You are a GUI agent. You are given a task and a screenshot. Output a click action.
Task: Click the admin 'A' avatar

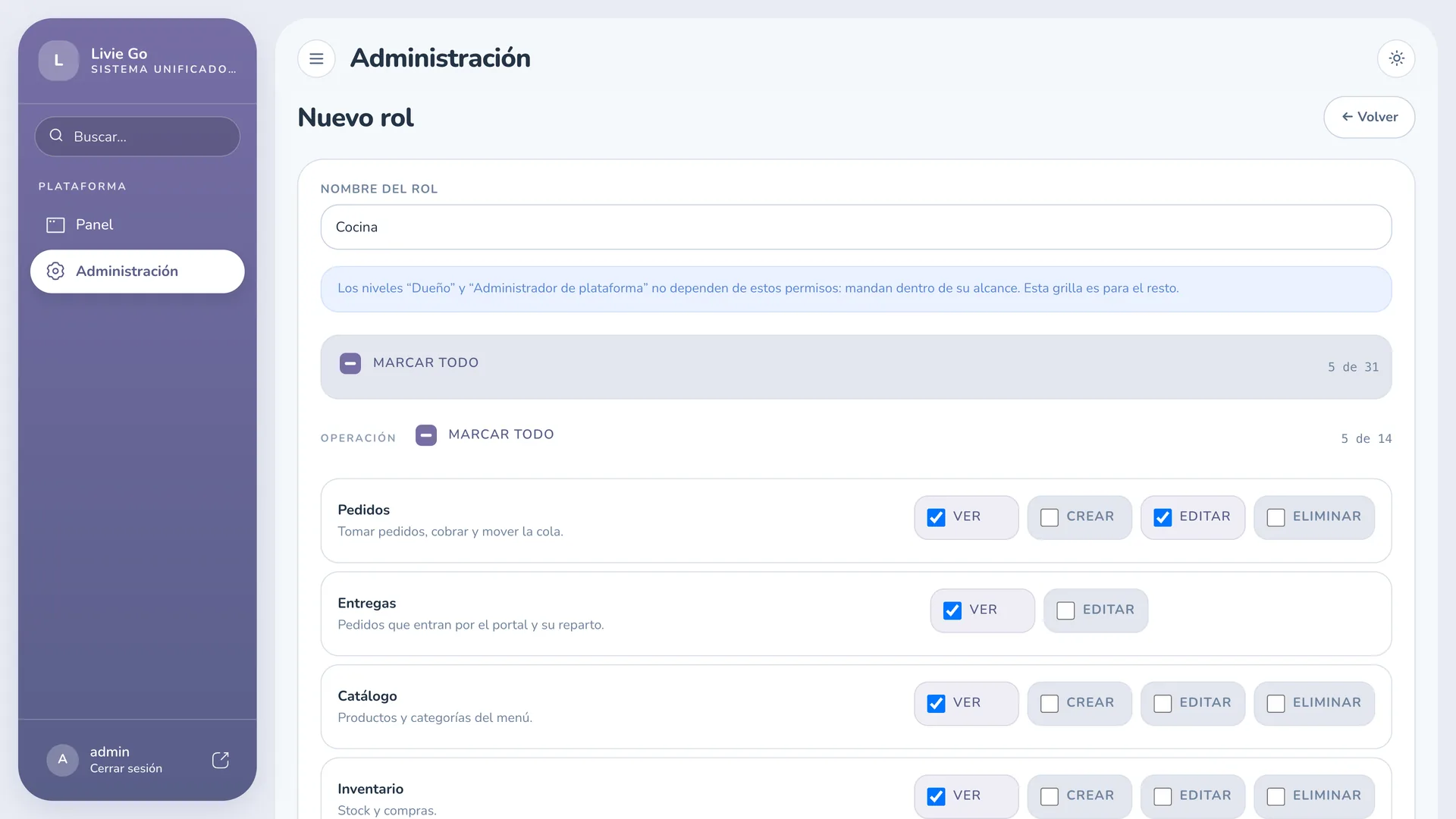(62, 759)
